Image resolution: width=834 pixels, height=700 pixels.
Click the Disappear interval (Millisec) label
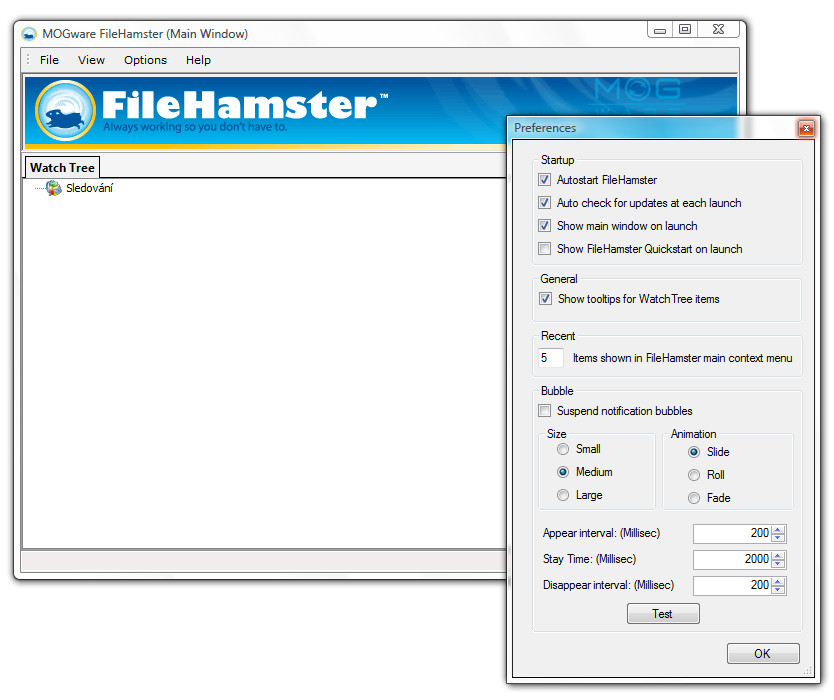[608, 585]
